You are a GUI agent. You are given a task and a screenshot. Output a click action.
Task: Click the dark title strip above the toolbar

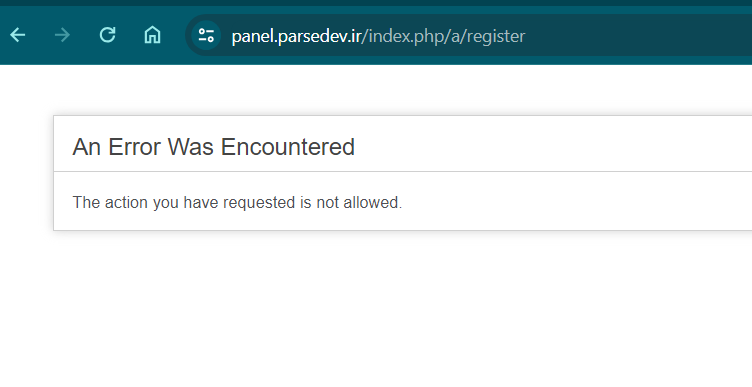coord(376,3)
